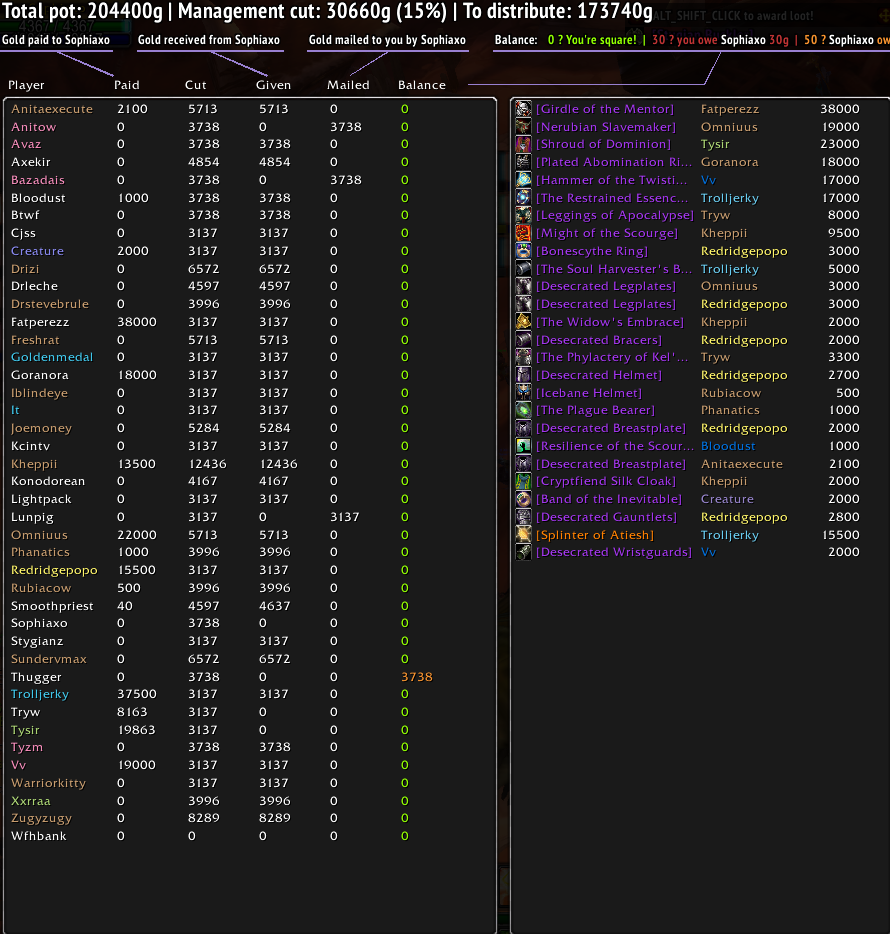Click the Resilience of the Scourge icon
890x934 pixels.
click(x=523, y=446)
